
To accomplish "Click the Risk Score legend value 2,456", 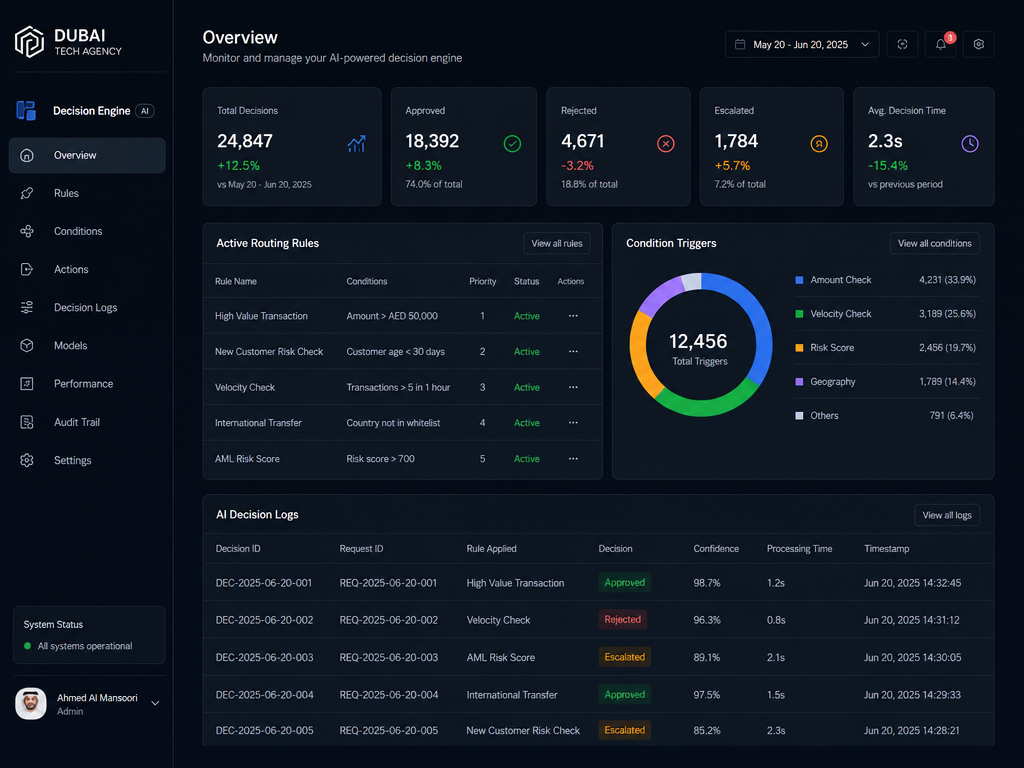I will [947, 348].
